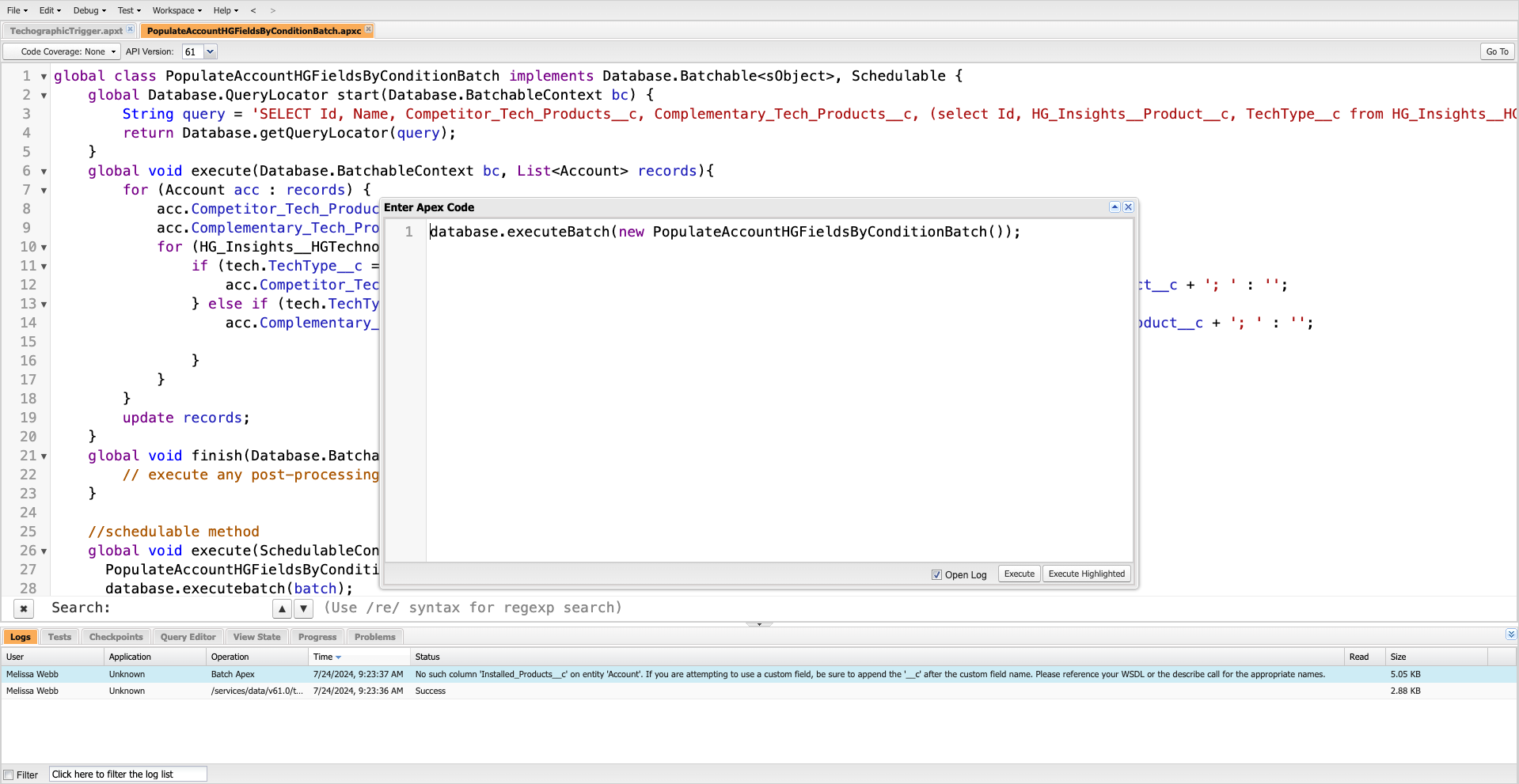Screen dimensions: 1519x784
Task: Click the Search input field
Action: coord(190,608)
